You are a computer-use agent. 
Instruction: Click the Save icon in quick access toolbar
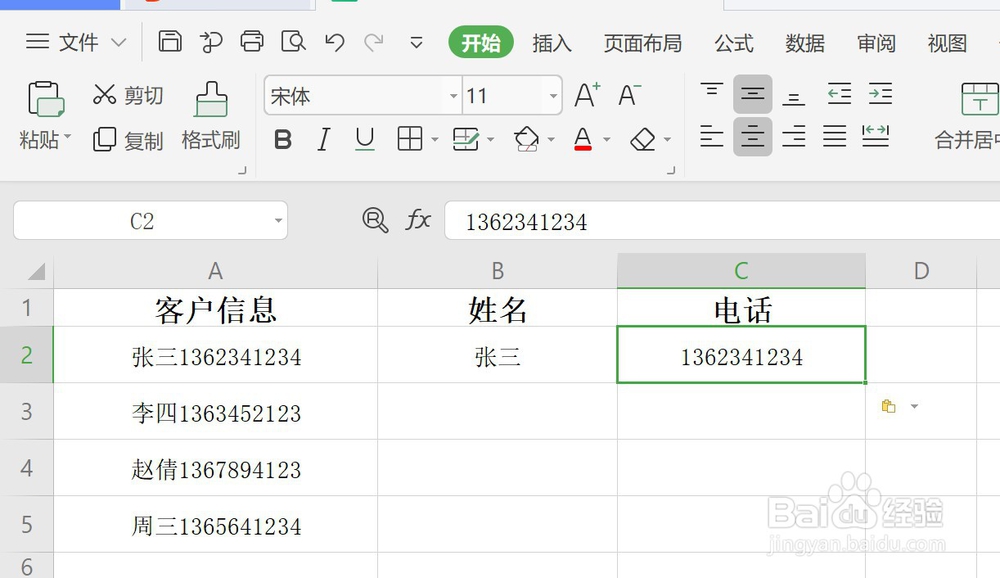pyautogui.click(x=170, y=42)
